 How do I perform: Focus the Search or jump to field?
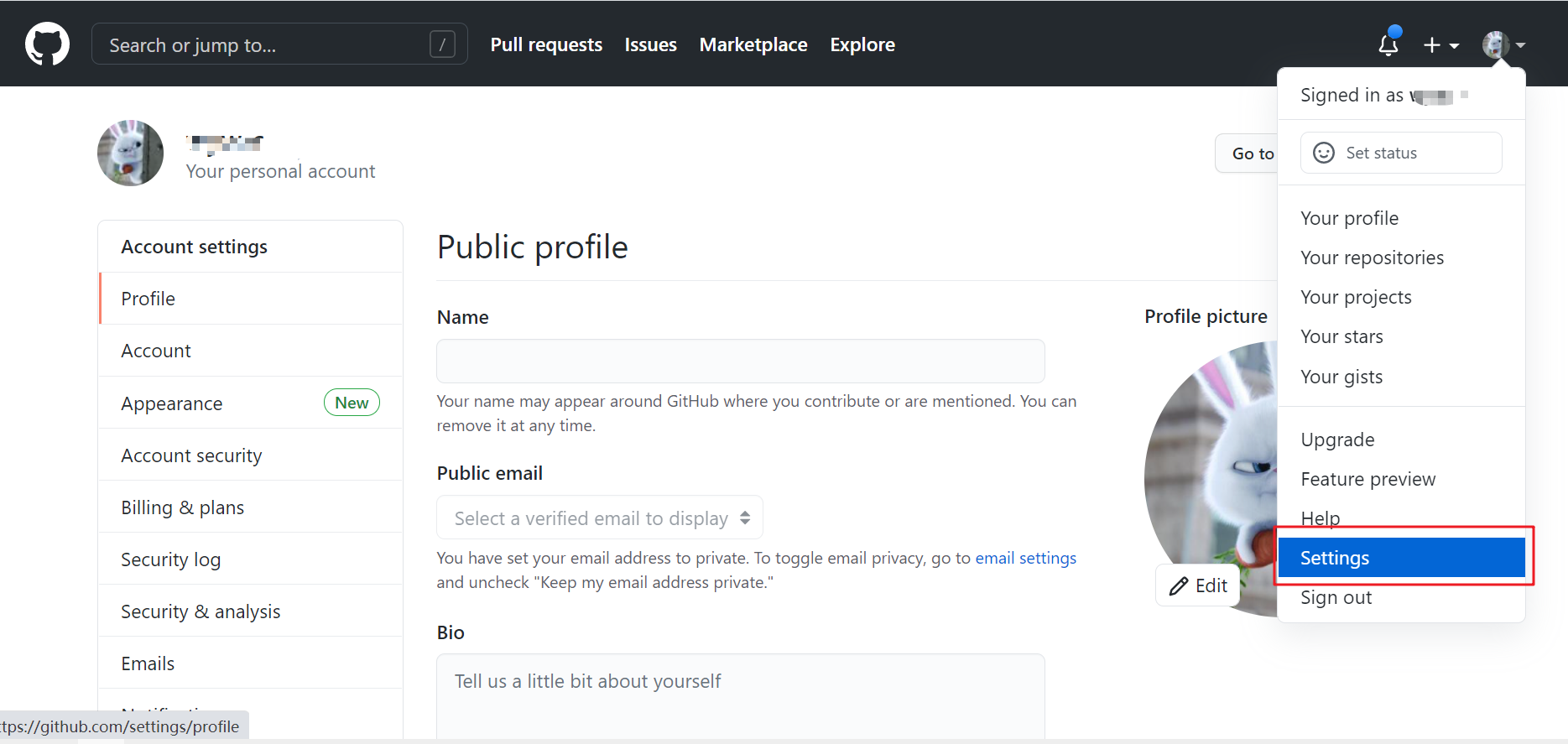[x=279, y=44]
